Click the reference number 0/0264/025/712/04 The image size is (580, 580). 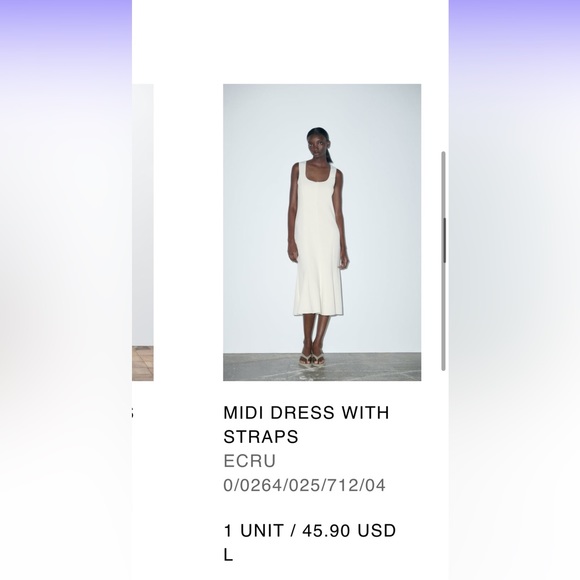304,485
